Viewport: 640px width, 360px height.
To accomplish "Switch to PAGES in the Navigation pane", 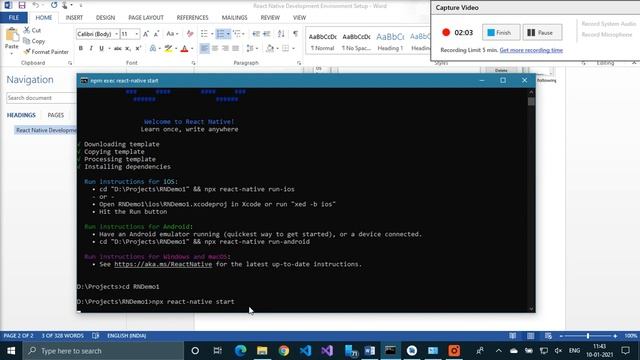I will click(56, 115).
